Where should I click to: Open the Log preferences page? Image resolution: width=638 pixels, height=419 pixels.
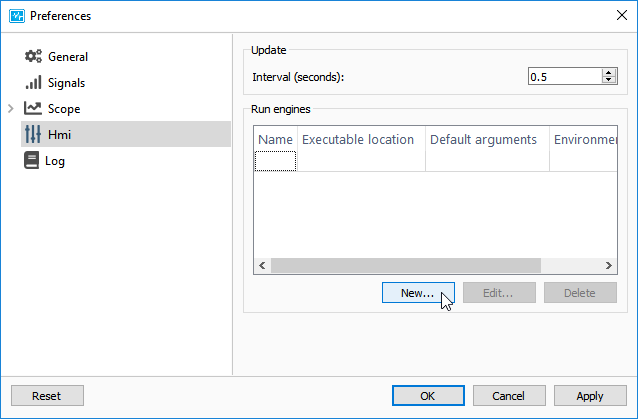(x=55, y=161)
